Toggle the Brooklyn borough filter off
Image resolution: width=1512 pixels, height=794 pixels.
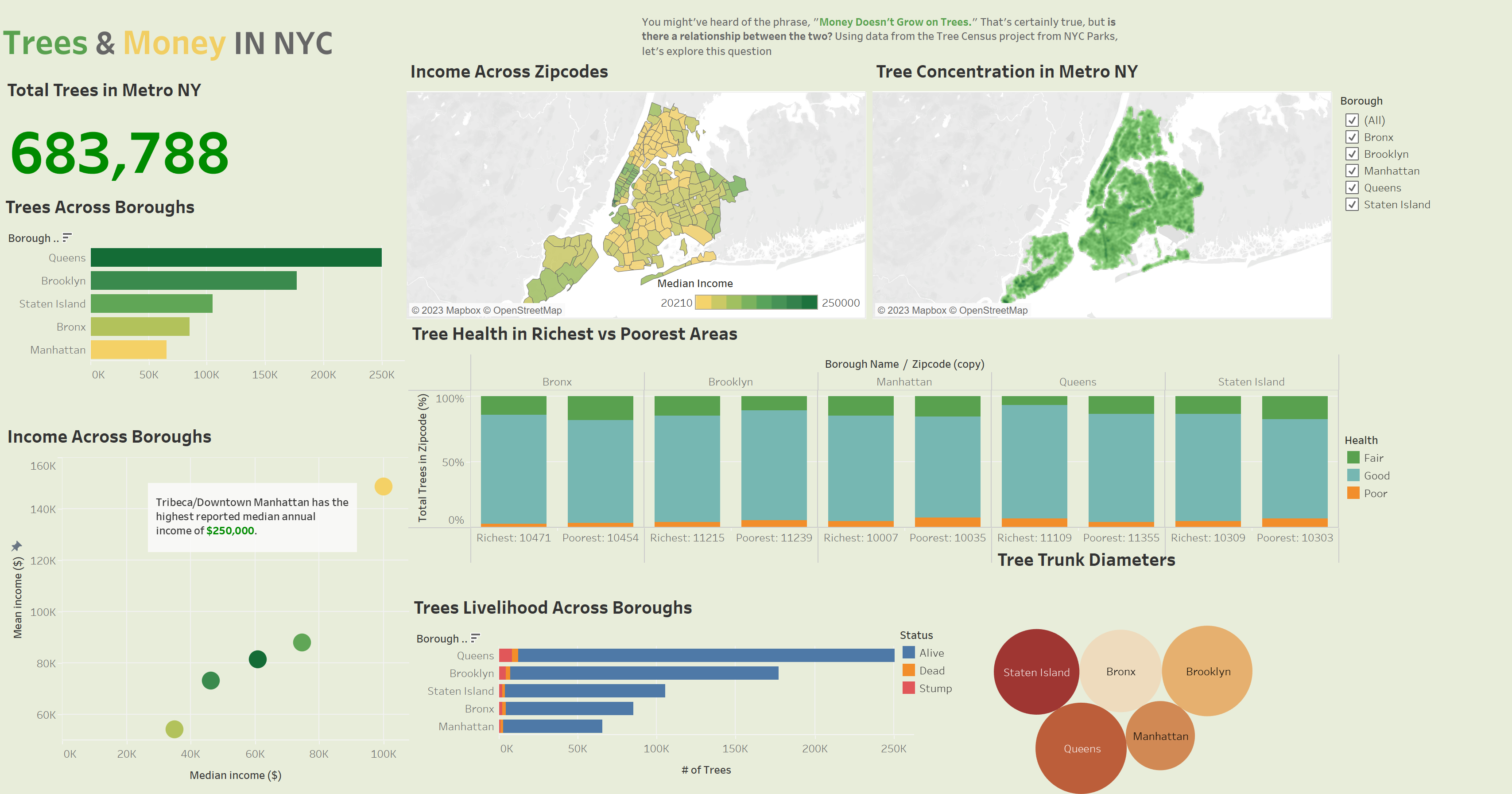(x=1353, y=154)
